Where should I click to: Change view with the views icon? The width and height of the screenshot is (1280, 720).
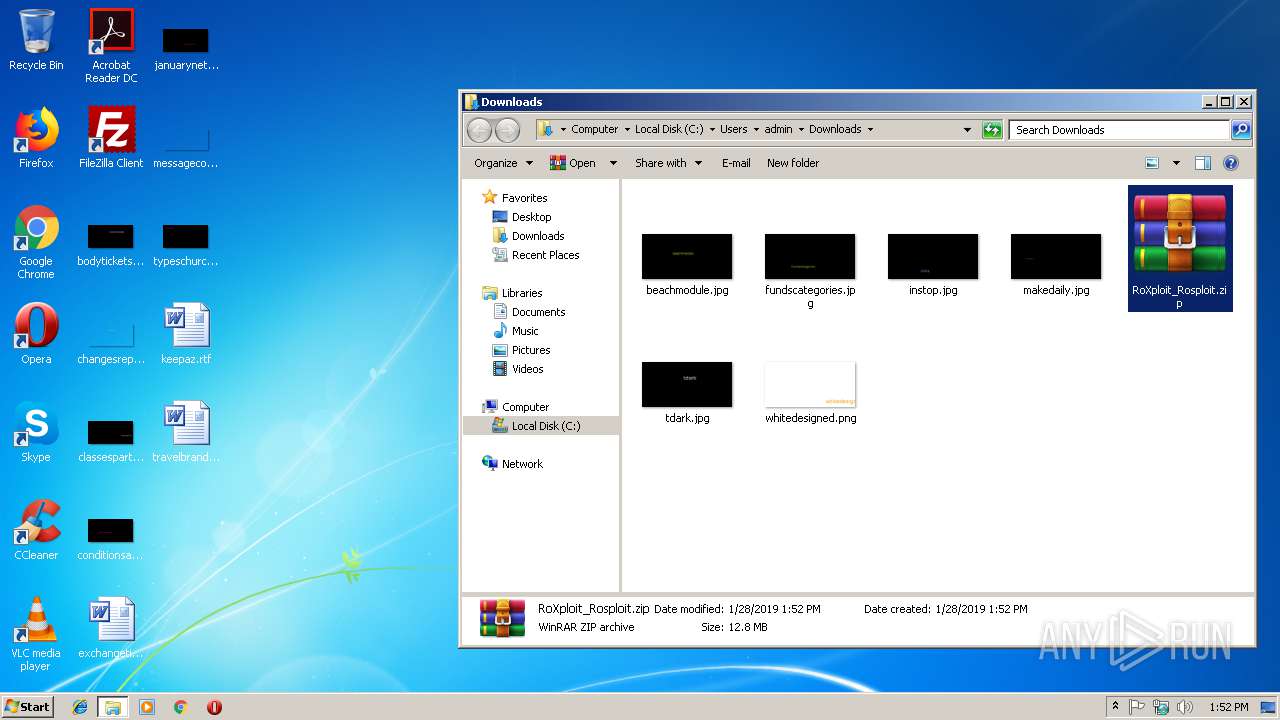[x=1152, y=163]
